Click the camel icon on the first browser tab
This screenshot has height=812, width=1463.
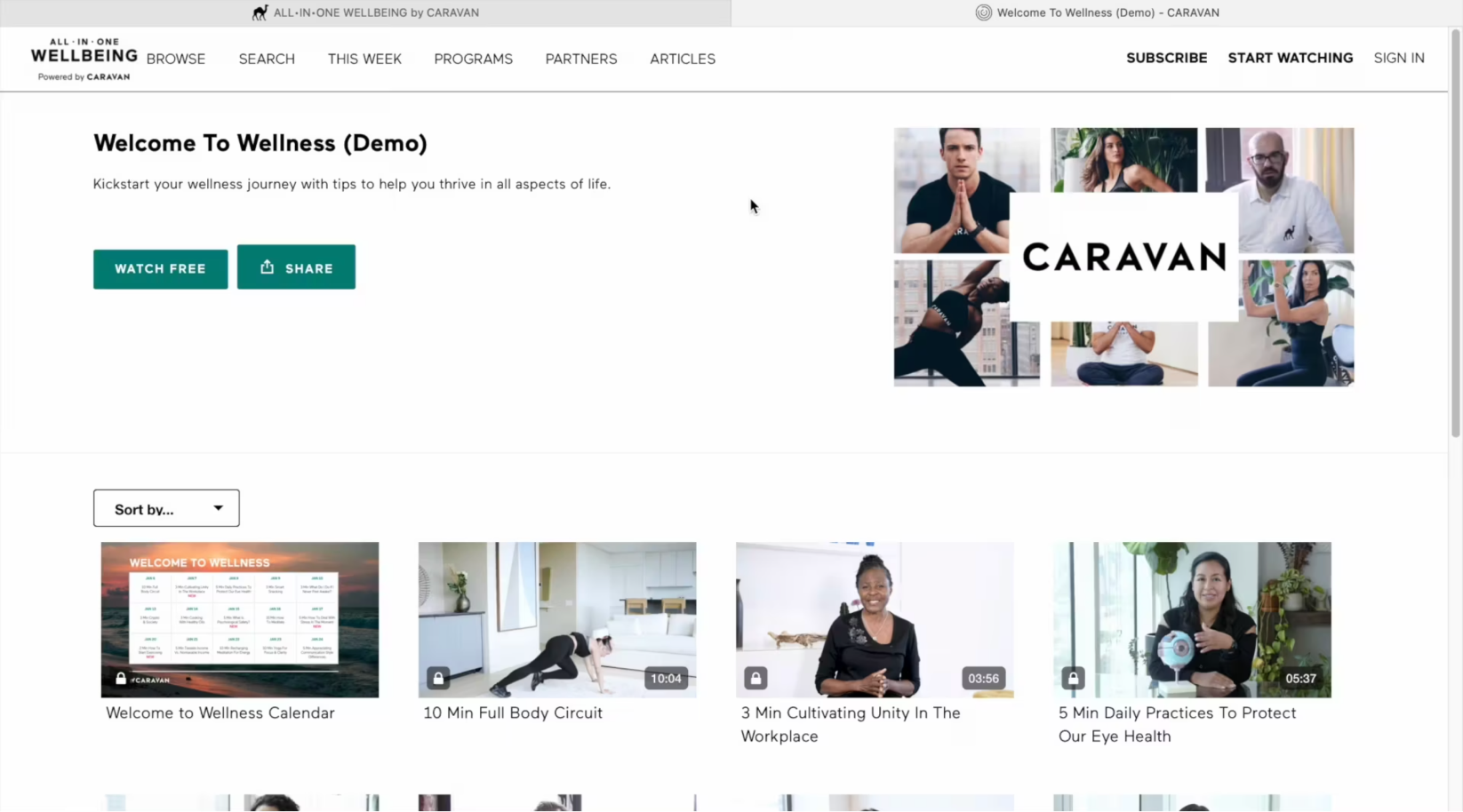(260, 12)
